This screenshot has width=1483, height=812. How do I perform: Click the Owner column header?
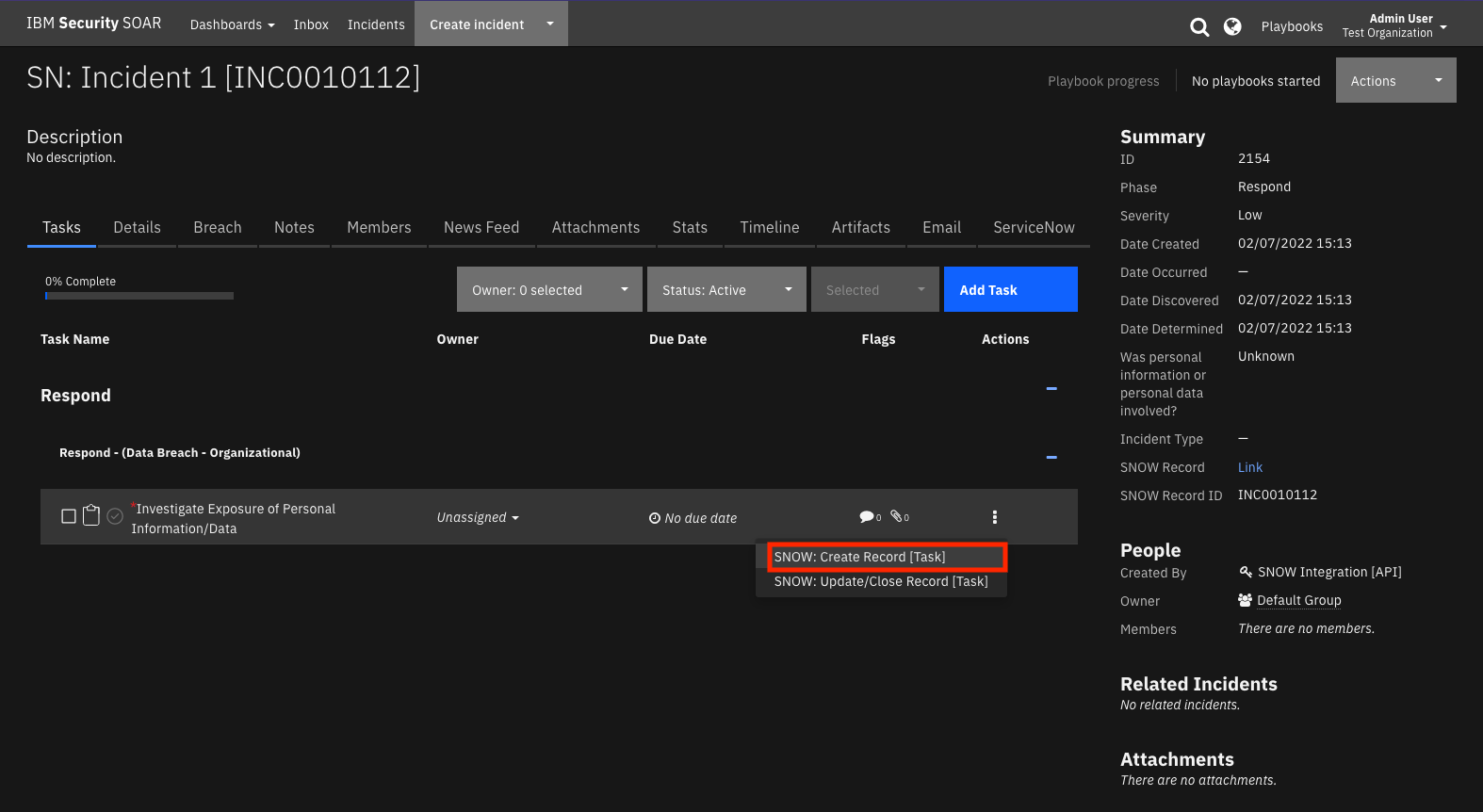[457, 339]
